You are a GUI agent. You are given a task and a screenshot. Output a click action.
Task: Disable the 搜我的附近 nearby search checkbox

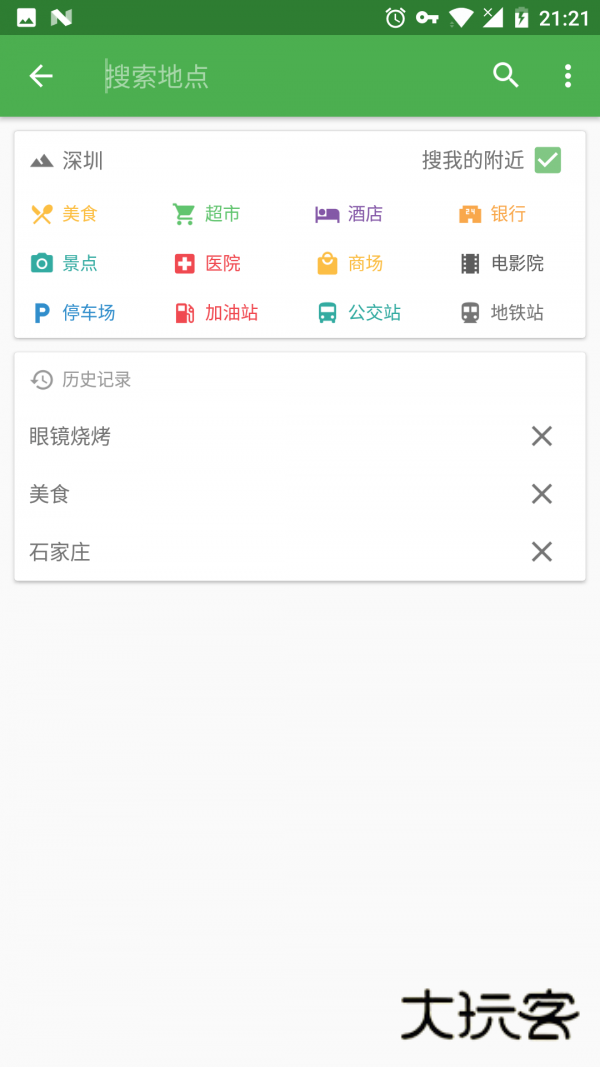click(547, 160)
